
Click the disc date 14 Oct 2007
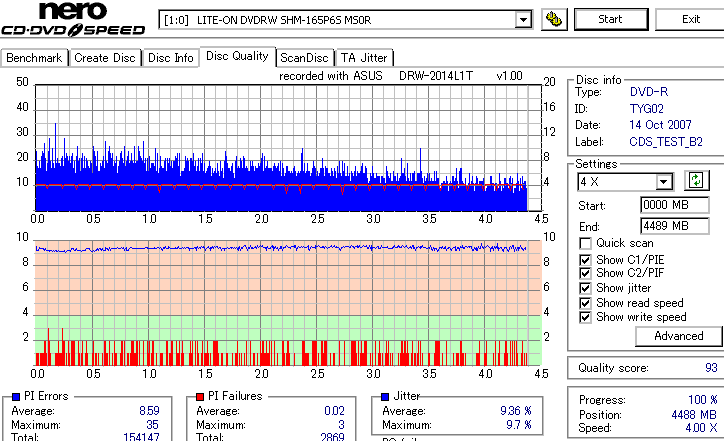[660, 125]
